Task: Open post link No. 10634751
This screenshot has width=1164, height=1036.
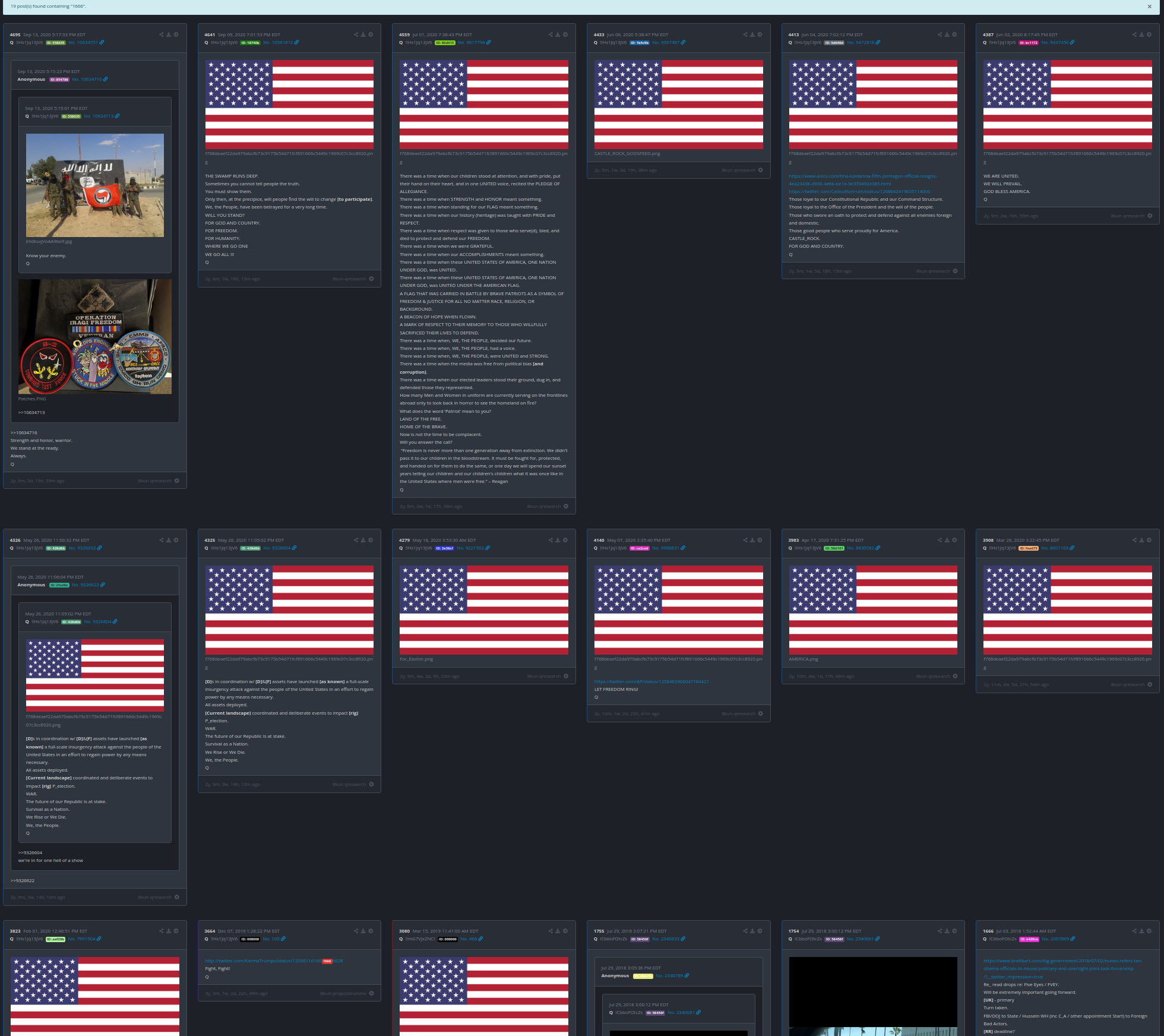Action: click(83, 42)
